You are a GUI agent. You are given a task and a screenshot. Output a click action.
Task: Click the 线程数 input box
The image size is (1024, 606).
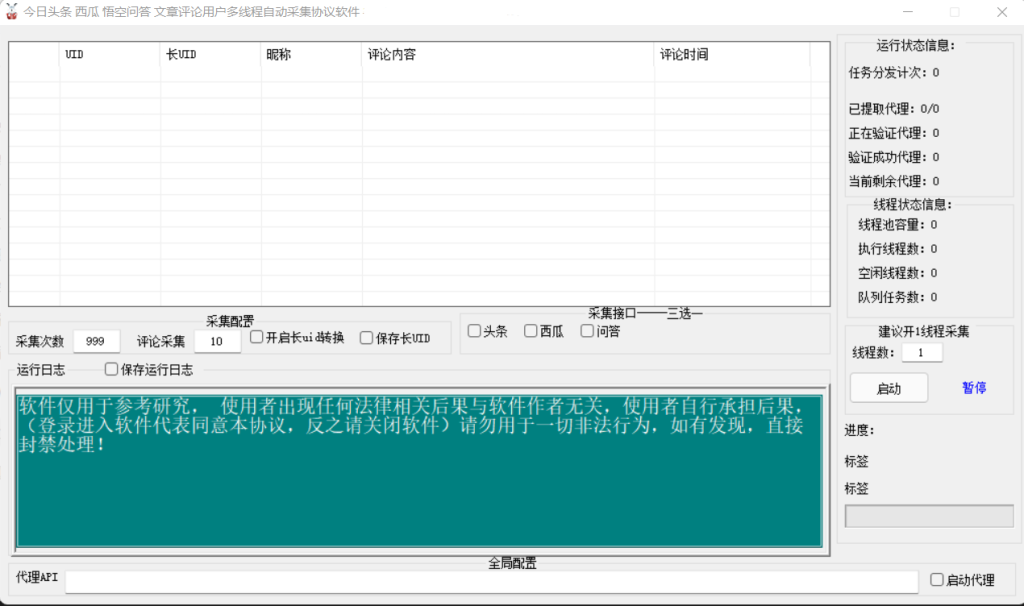click(x=921, y=353)
